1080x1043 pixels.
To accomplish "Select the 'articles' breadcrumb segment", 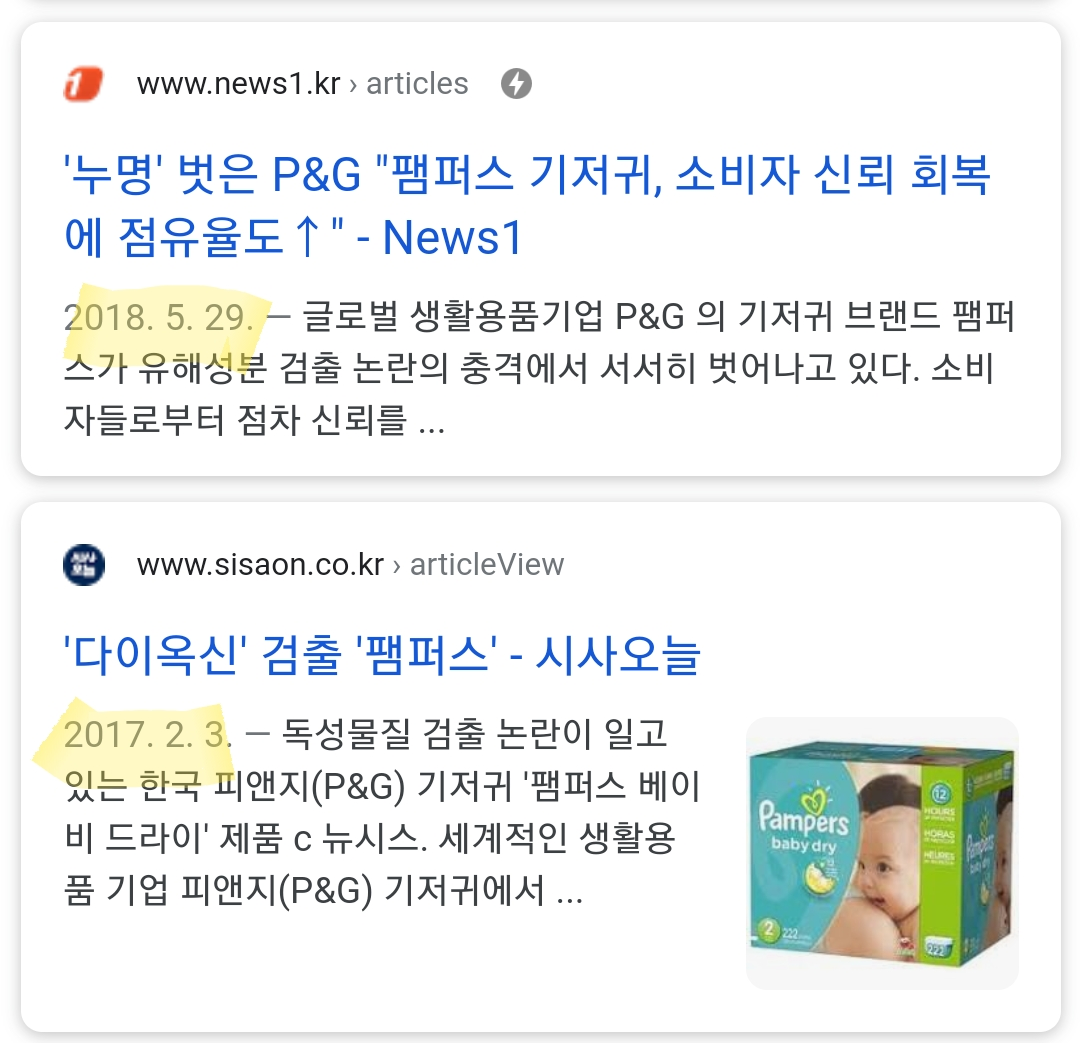I will point(417,84).
